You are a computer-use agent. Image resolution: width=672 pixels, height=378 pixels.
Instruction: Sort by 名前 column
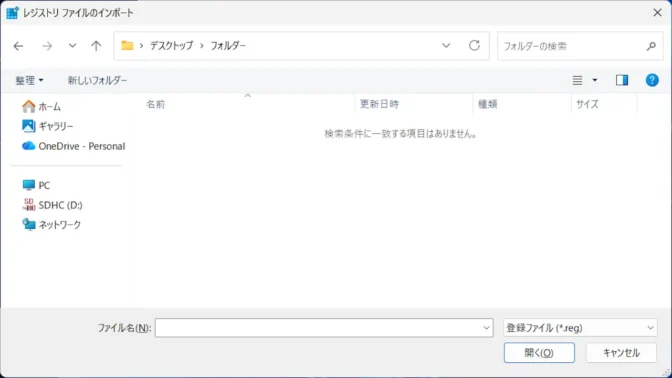(x=156, y=104)
